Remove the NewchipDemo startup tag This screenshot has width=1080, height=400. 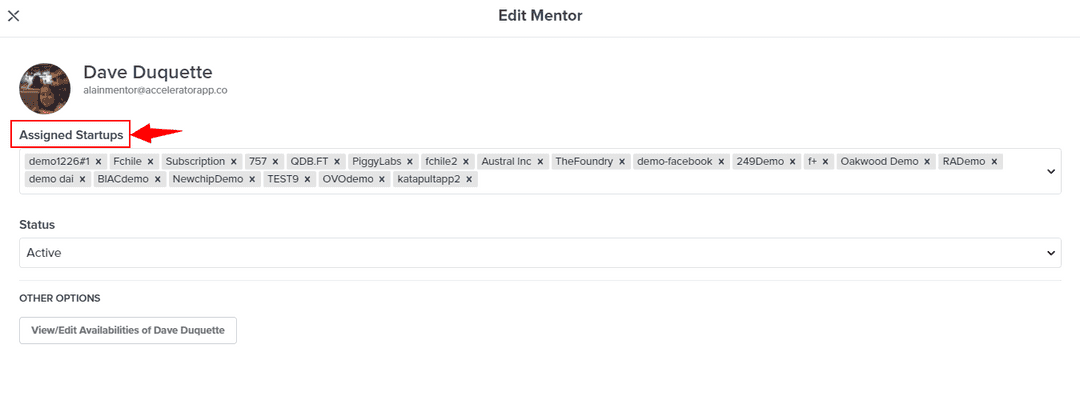tap(252, 180)
